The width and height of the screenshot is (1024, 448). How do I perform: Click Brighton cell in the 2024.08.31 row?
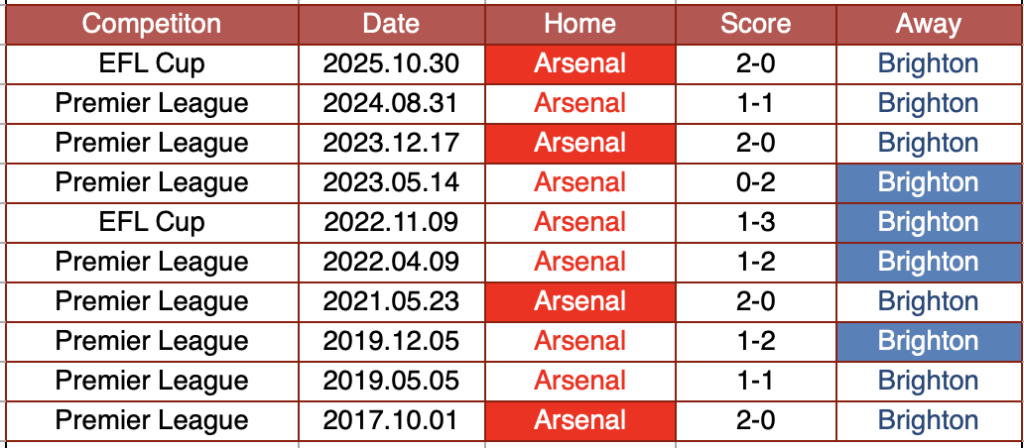tap(928, 103)
